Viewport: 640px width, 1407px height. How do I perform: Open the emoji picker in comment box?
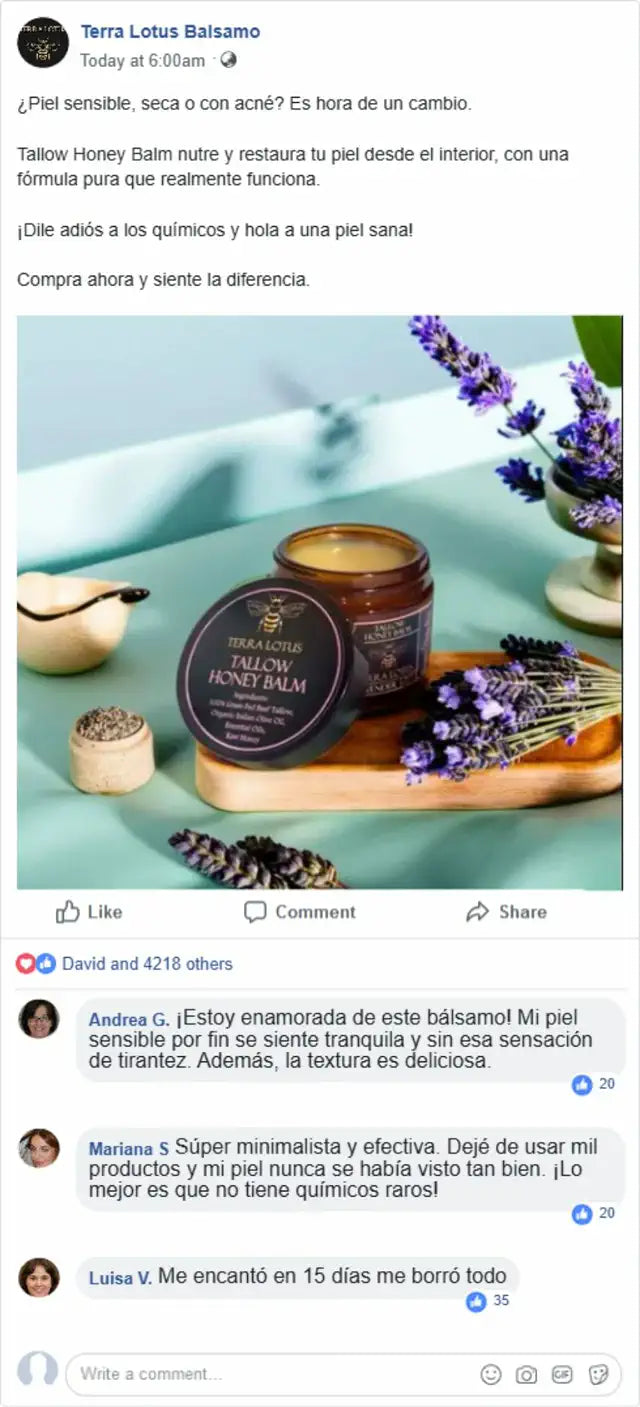click(491, 1375)
